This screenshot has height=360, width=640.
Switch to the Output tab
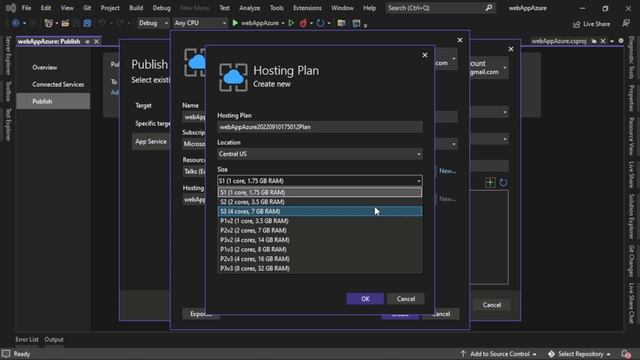tap(54, 340)
